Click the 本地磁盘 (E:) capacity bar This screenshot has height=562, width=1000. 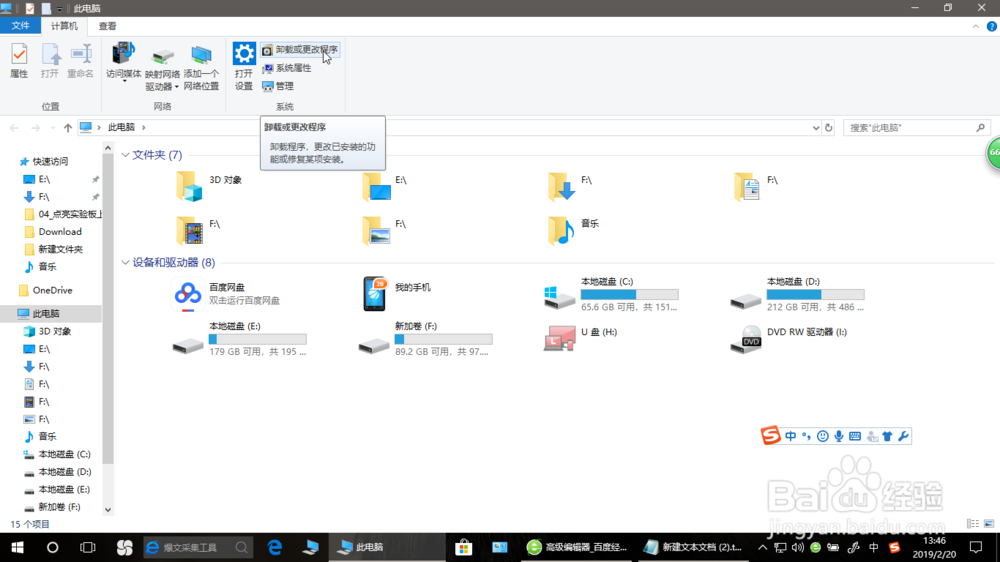258,339
